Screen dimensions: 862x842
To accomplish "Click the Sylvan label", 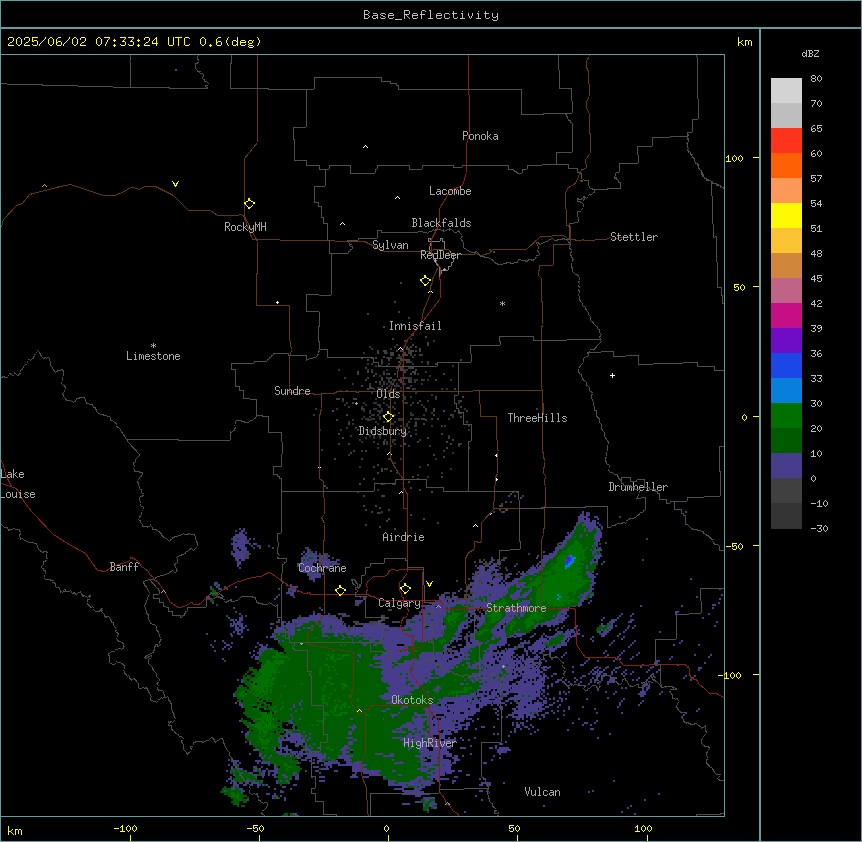I will (390, 245).
